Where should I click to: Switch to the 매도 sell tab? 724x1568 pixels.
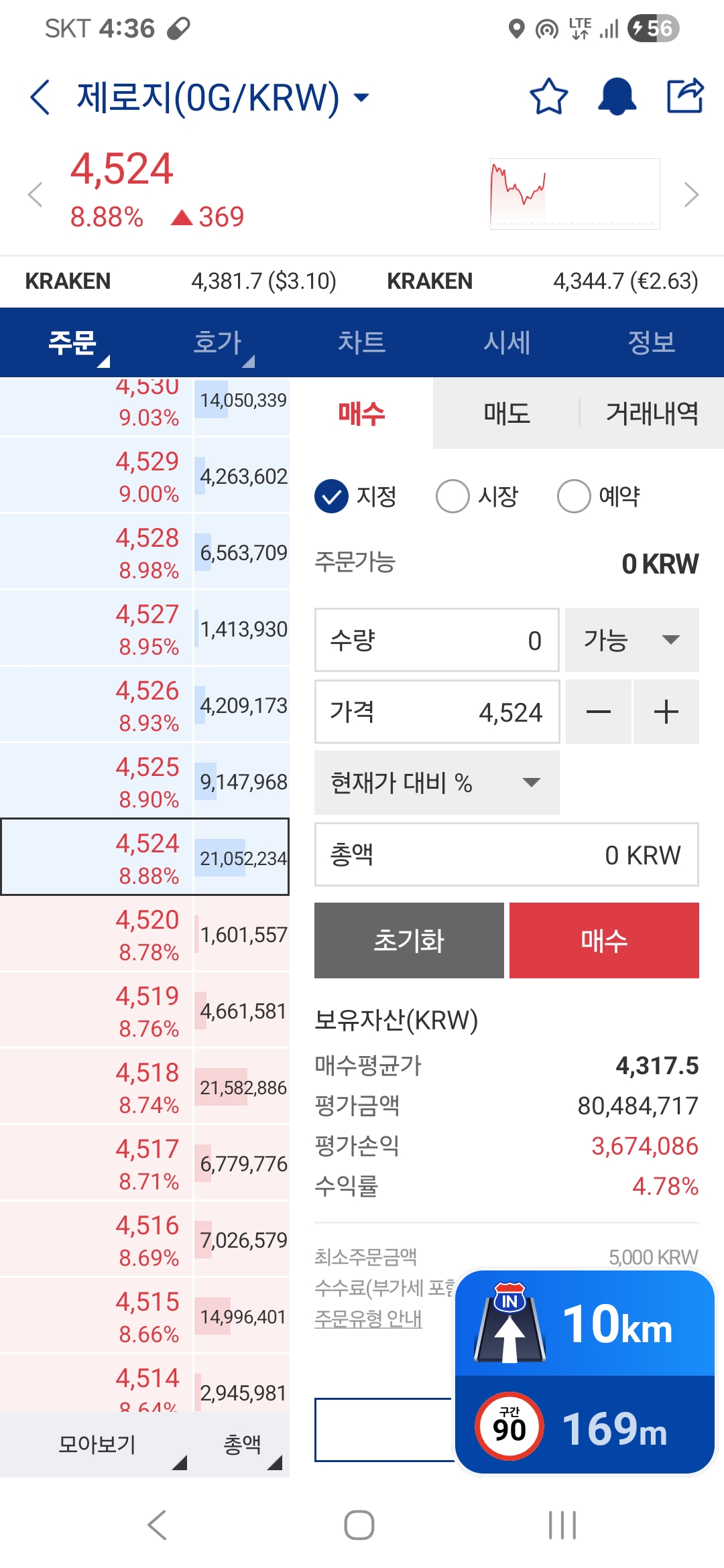(507, 413)
